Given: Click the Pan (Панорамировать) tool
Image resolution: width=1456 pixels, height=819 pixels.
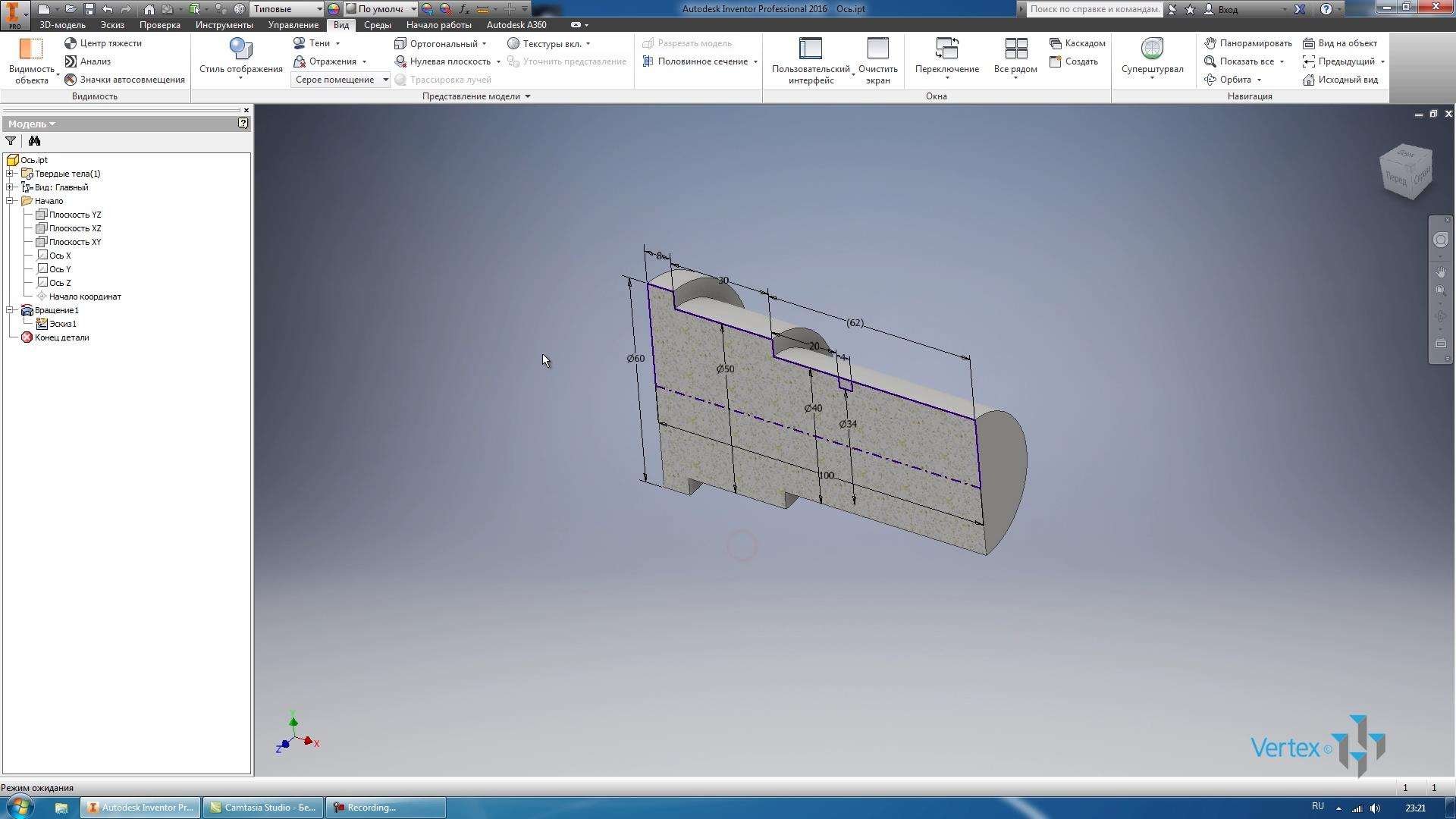Looking at the screenshot, I should (x=1210, y=43).
